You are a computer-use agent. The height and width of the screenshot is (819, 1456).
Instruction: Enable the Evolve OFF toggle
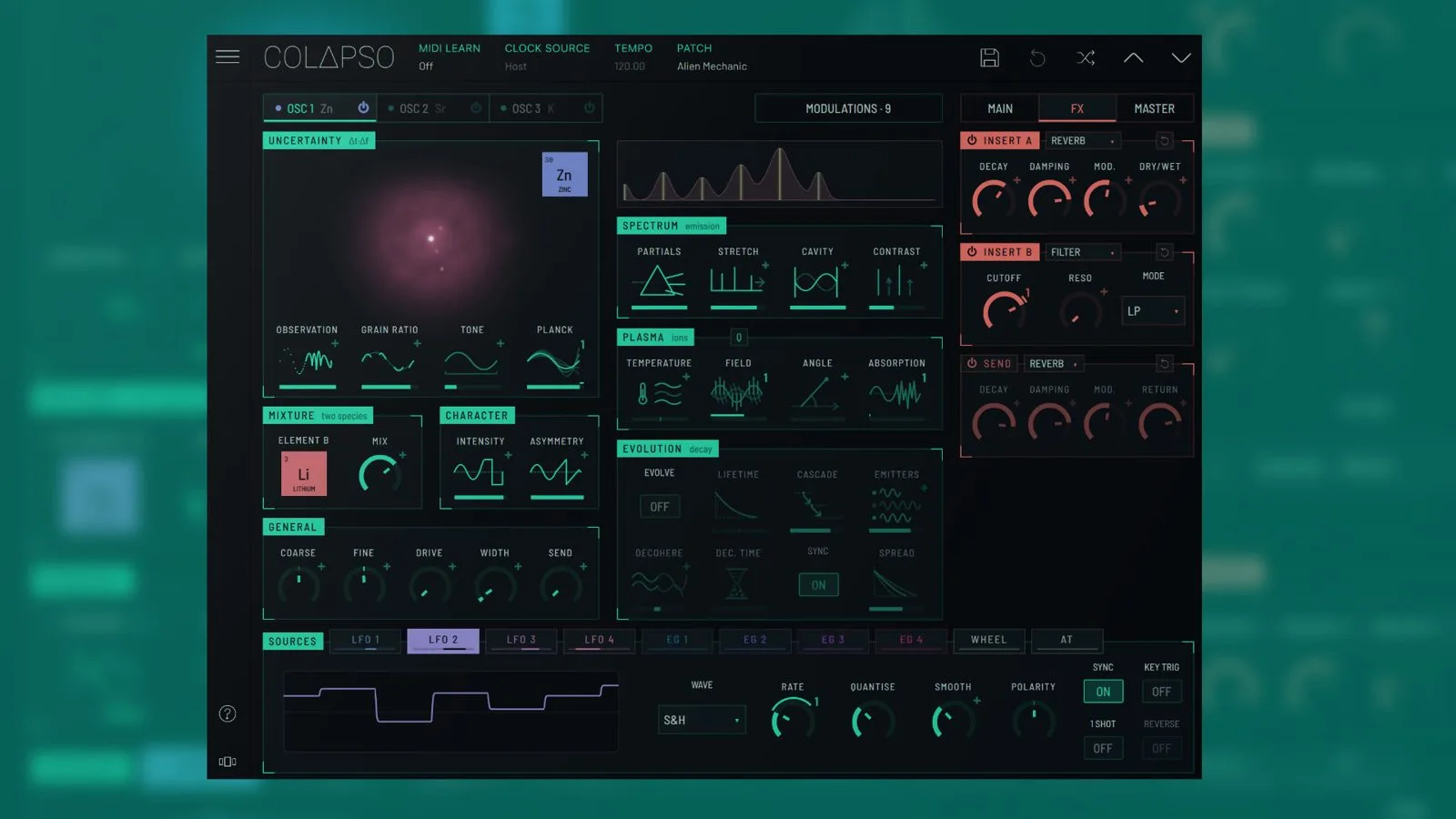pyautogui.click(x=659, y=506)
